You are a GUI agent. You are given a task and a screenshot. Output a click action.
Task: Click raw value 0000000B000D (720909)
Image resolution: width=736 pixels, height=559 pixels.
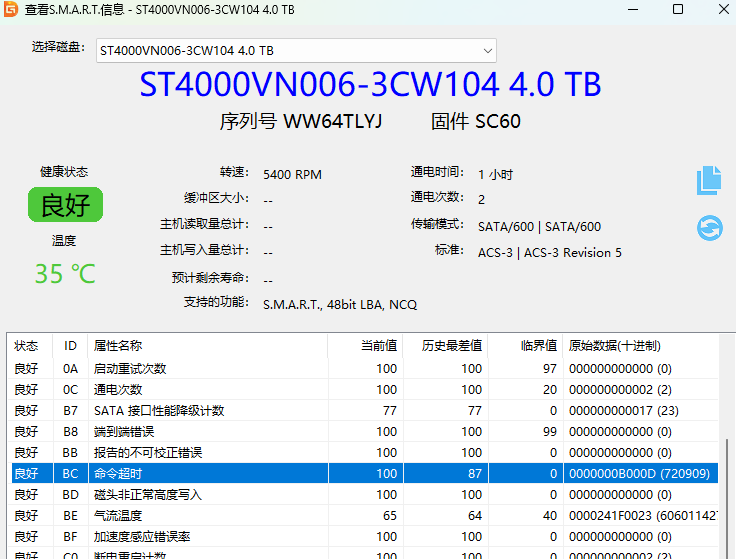coord(639,474)
